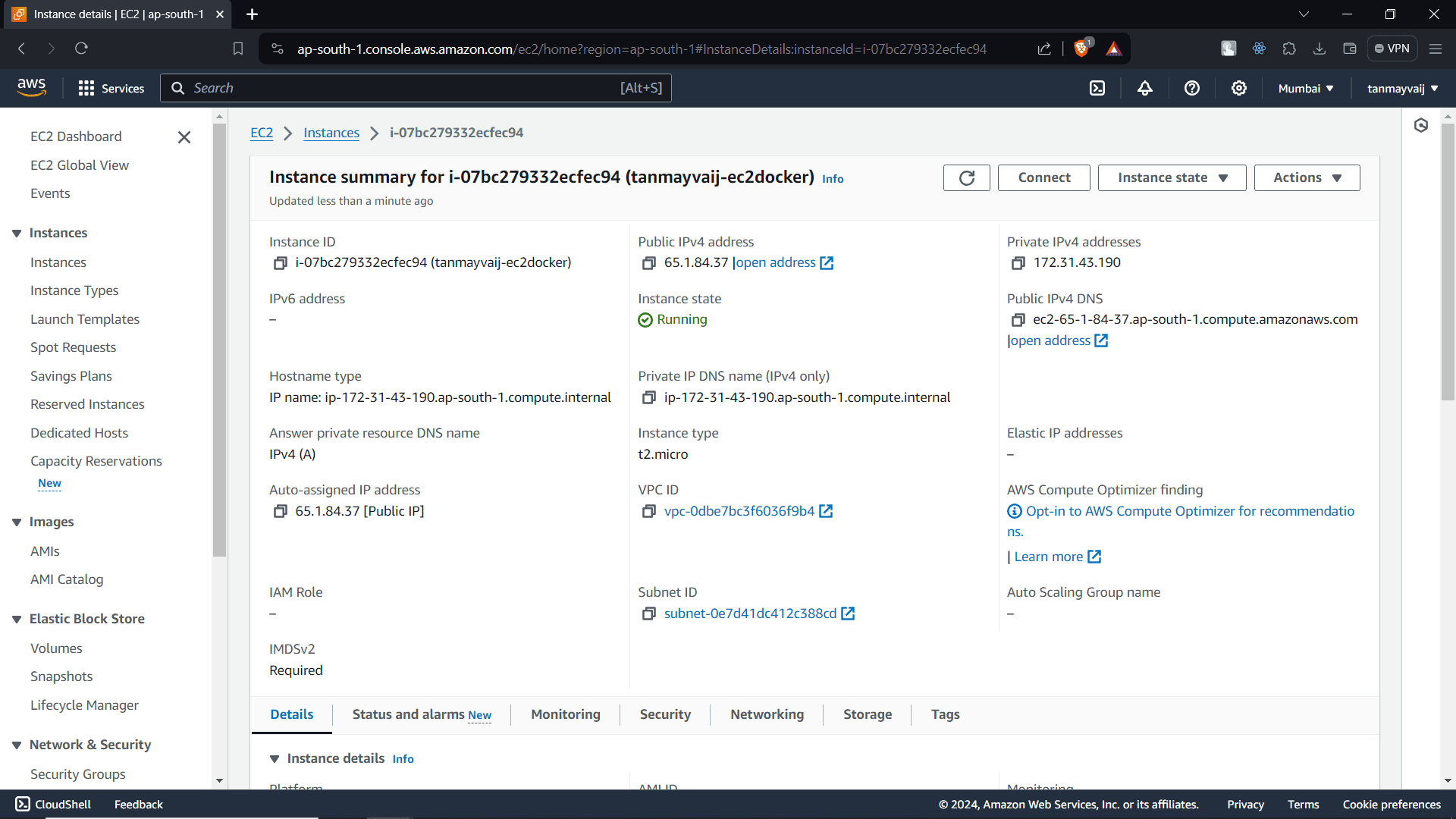
Task: Refresh the instance summary
Action: pos(966,177)
